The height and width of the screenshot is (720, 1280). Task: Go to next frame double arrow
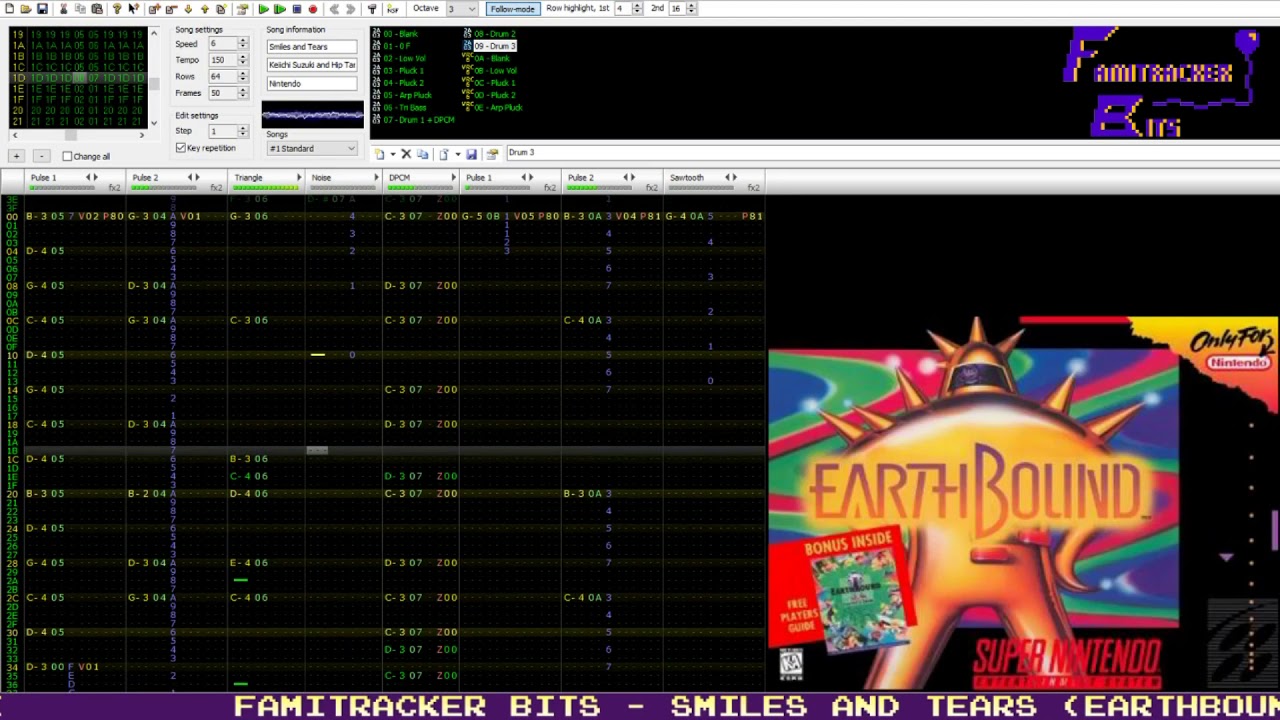(351, 9)
